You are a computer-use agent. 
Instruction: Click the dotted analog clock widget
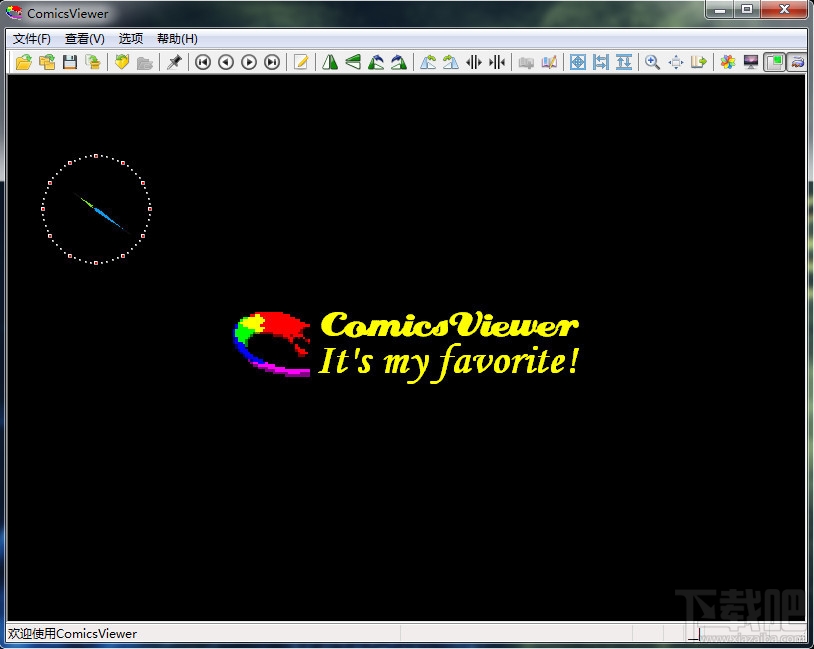click(x=96, y=209)
